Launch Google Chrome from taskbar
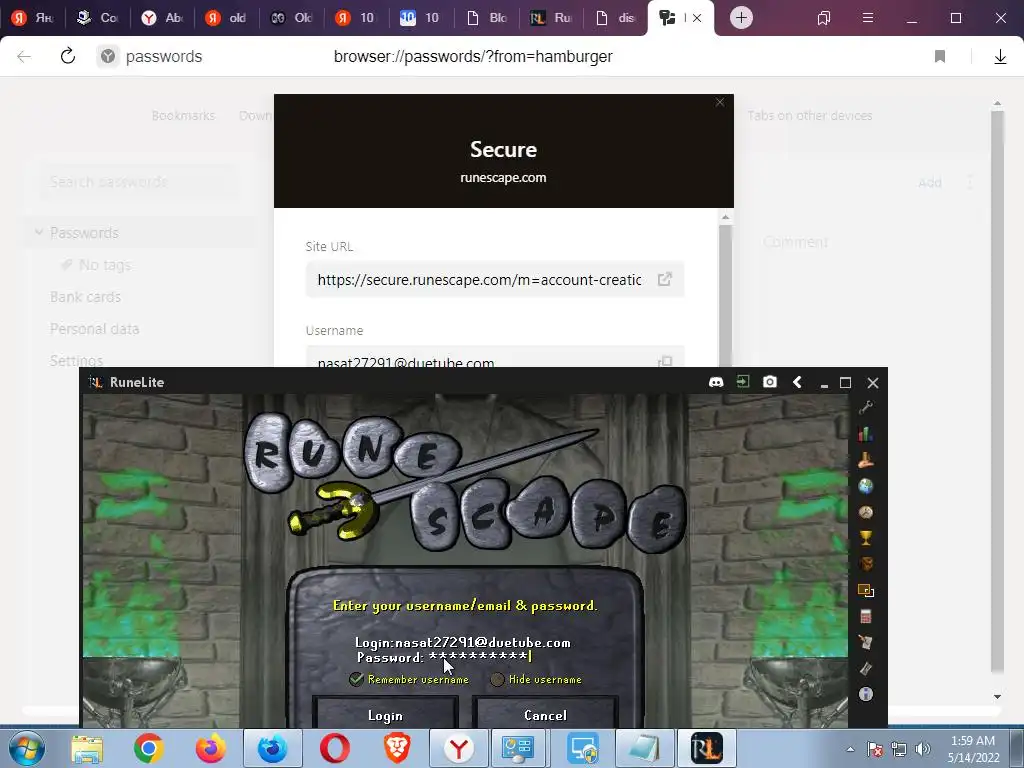The image size is (1024, 768). tap(149, 748)
